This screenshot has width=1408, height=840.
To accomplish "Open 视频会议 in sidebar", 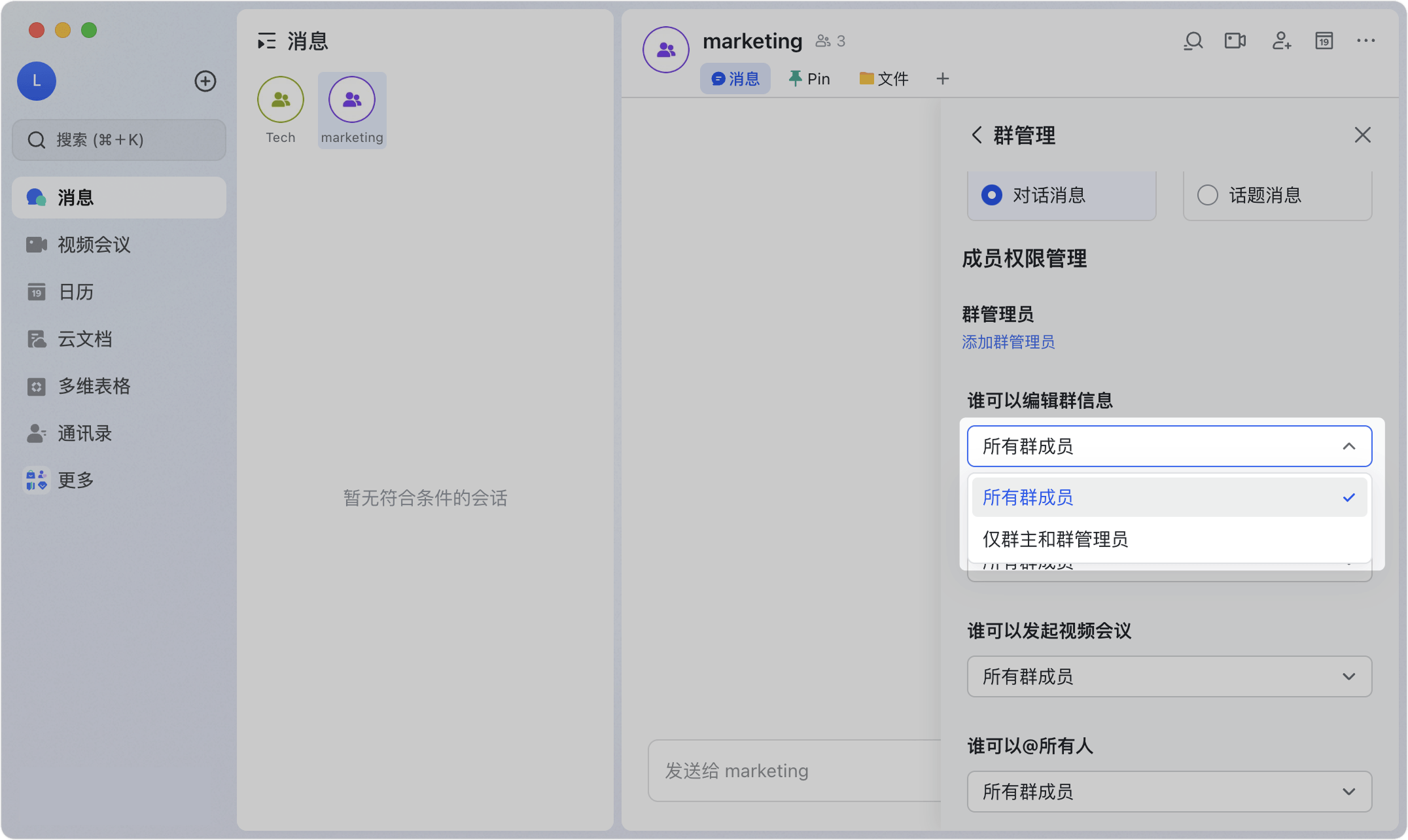I will [119, 245].
